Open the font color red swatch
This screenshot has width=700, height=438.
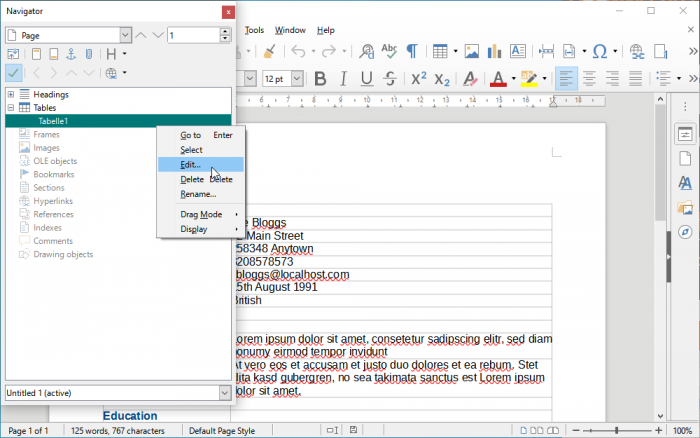498,78
